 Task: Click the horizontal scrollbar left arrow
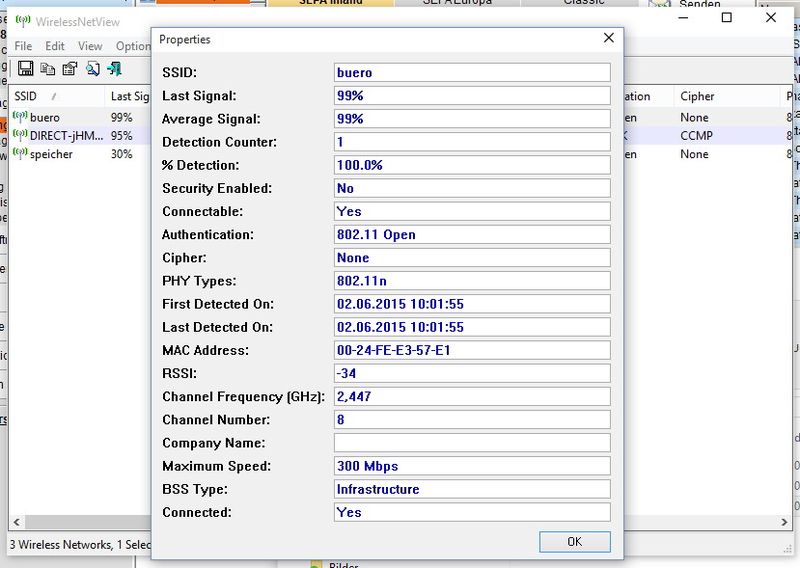coord(16,522)
